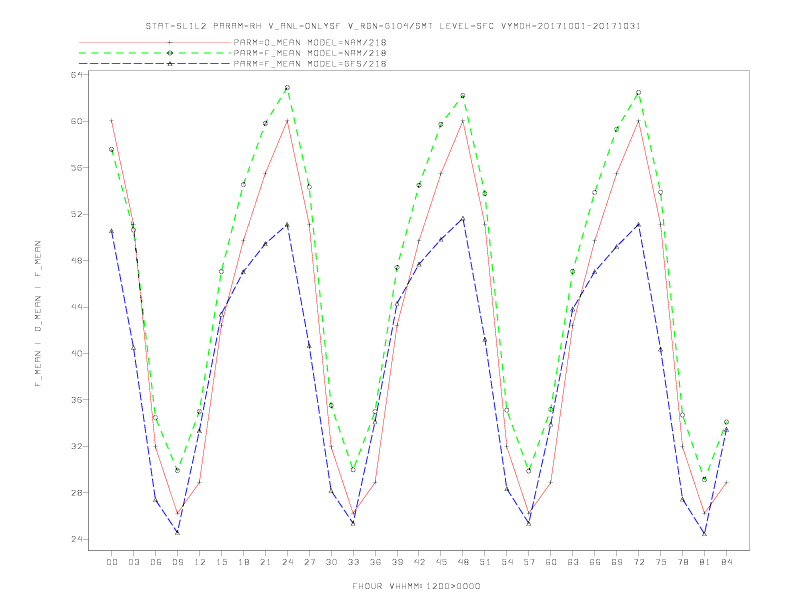Click x-axis forecast hour label 63

click(x=573, y=562)
